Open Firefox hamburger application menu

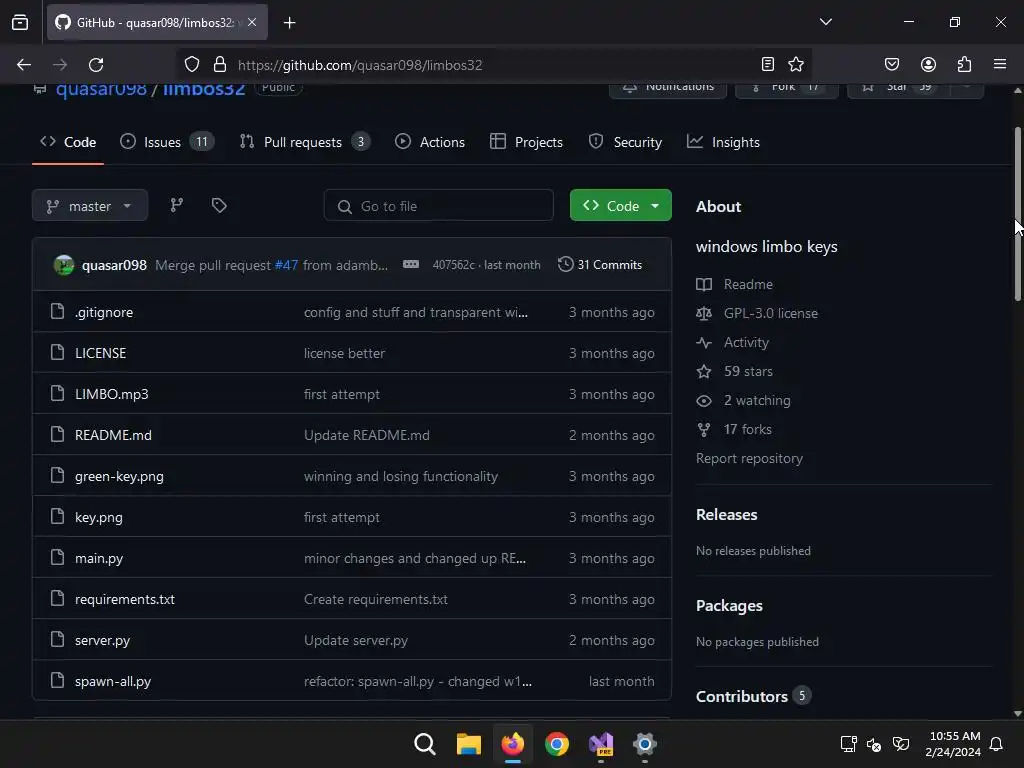click(1000, 64)
